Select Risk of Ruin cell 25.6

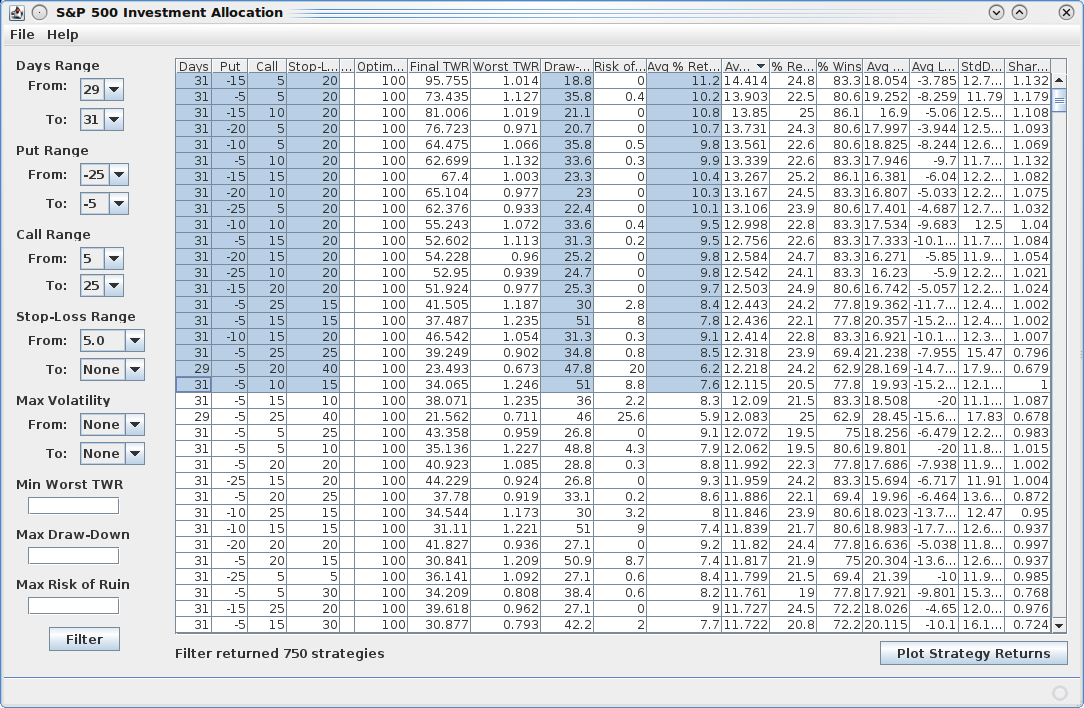click(x=619, y=416)
